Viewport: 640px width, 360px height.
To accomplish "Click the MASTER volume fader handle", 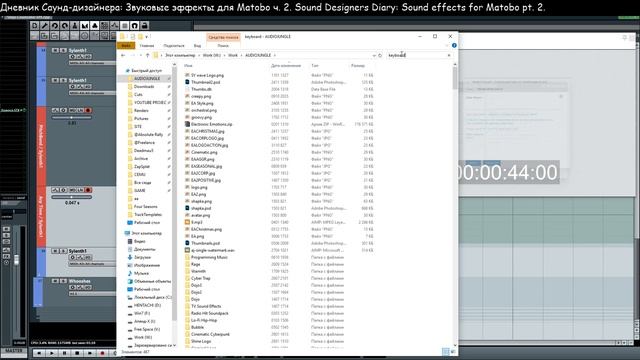I will (x=16, y=260).
